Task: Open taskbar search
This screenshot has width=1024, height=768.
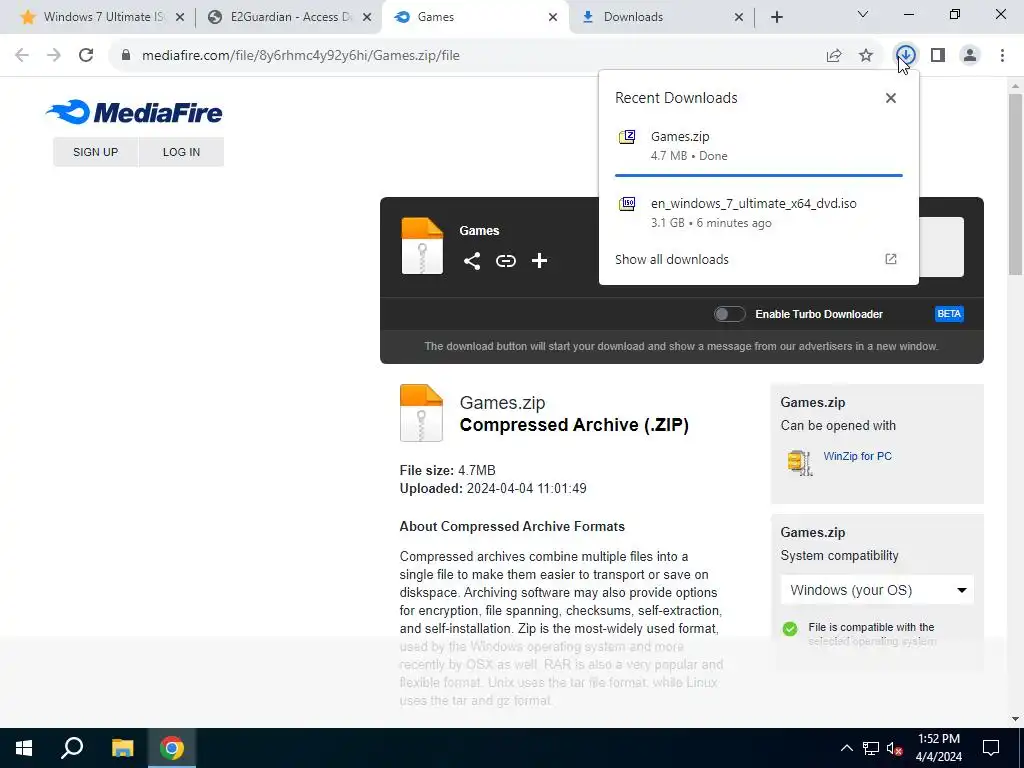Action: [72, 748]
